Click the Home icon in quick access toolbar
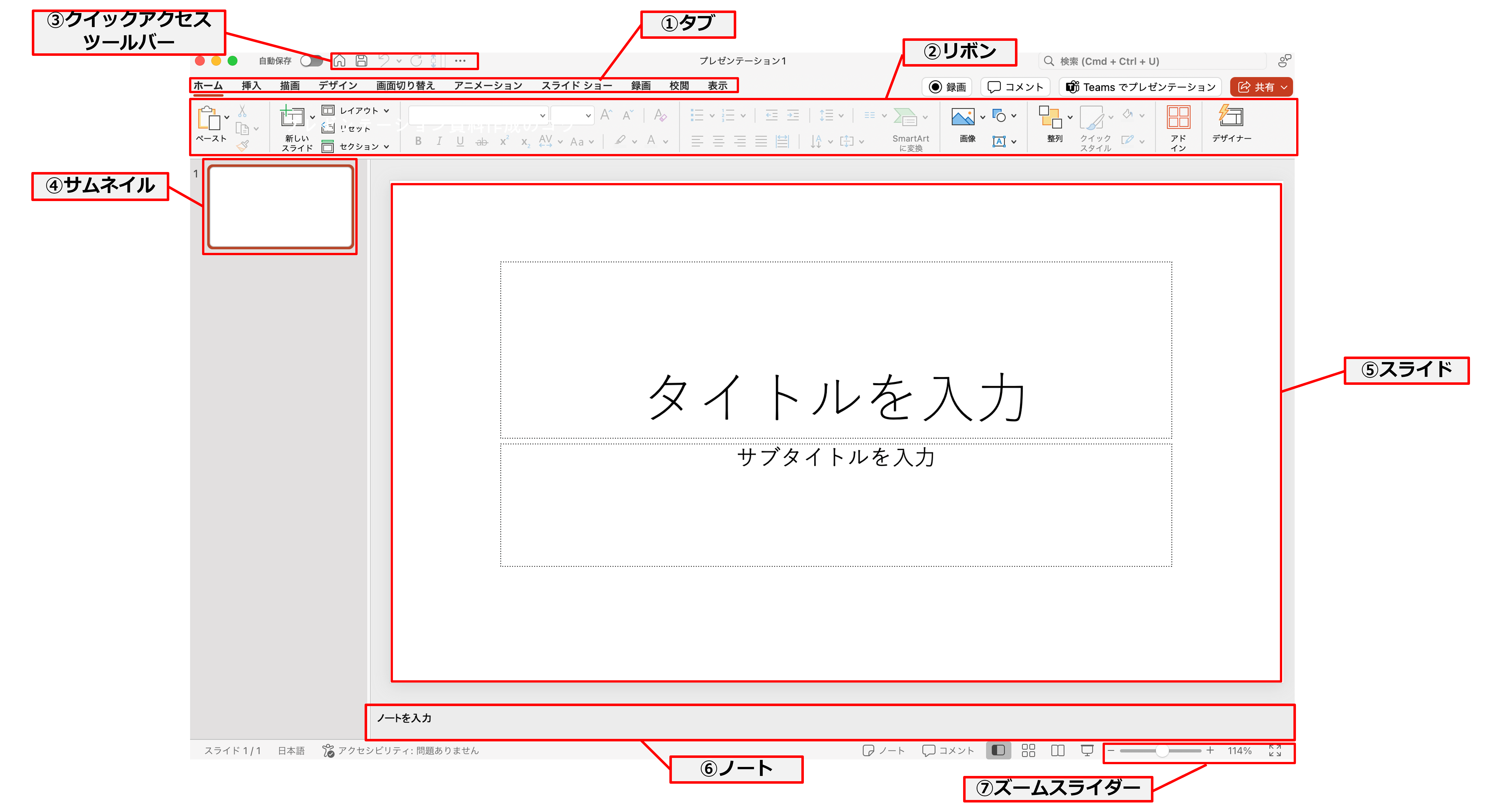The height and width of the screenshot is (812, 1485). click(x=340, y=61)
